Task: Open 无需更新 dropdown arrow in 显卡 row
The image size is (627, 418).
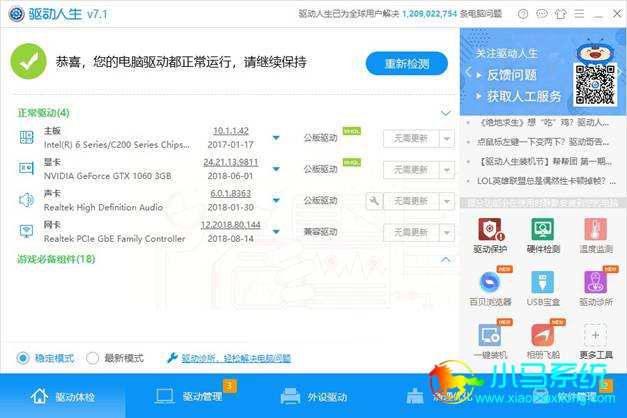Action: point(447,170)
